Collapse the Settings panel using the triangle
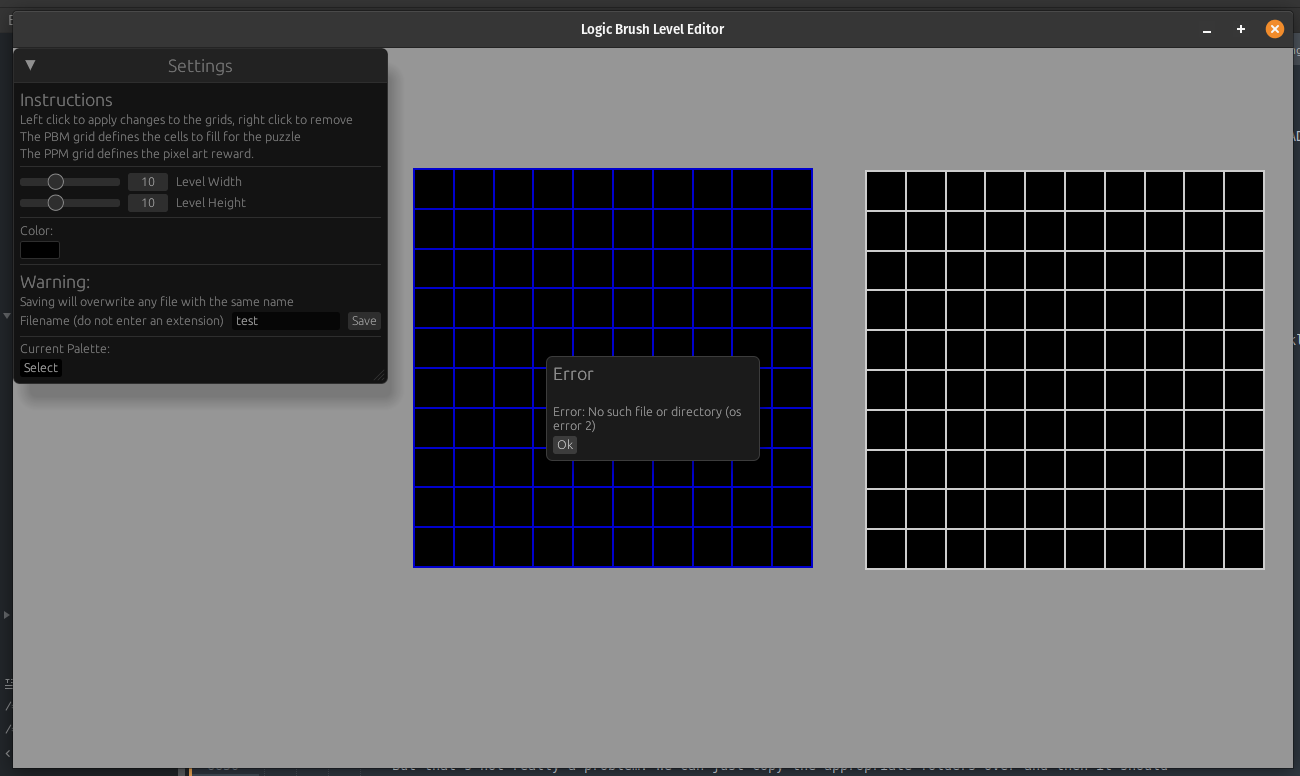 pyautogui.click(x=30, y=65)
